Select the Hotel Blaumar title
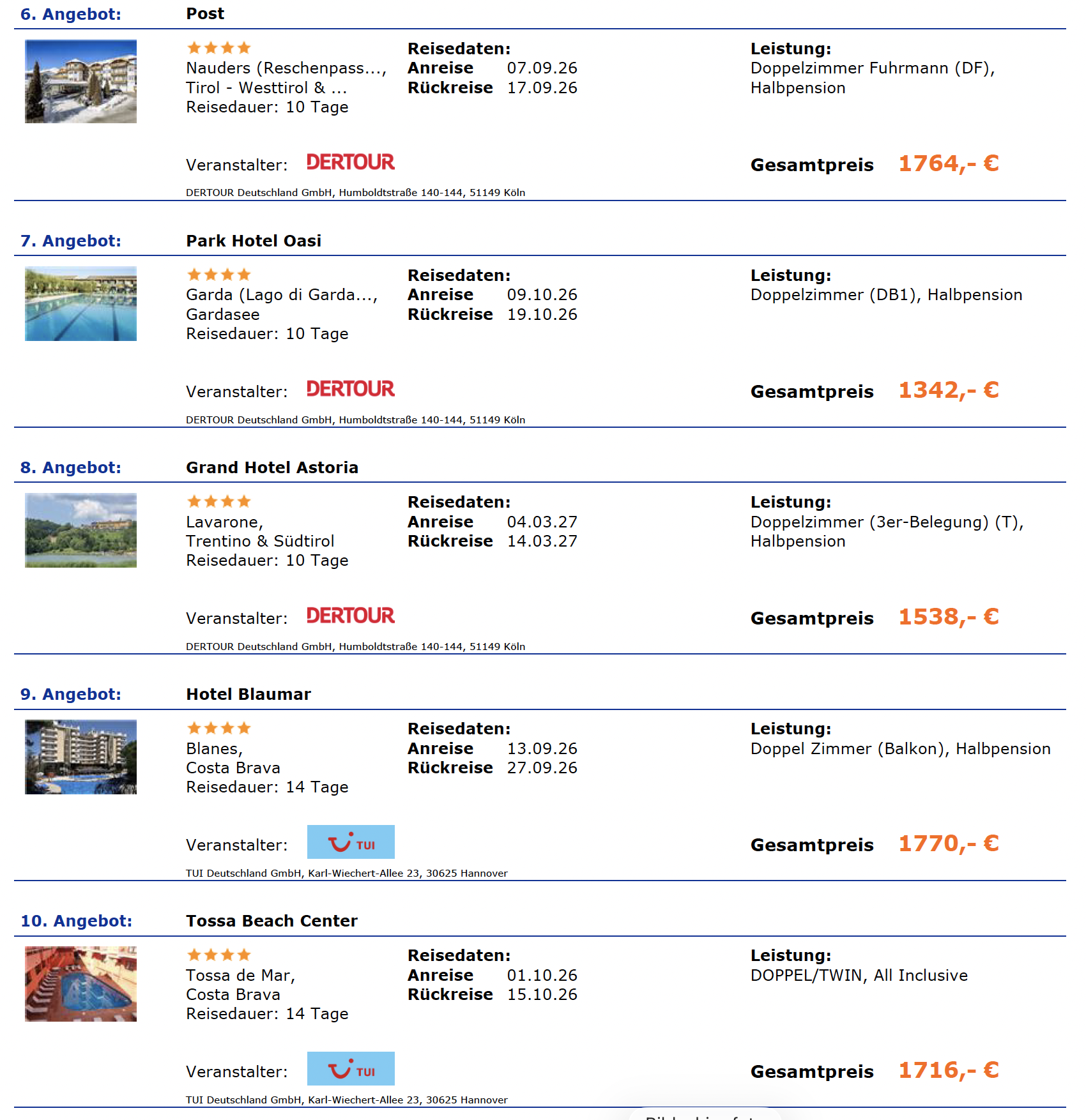Image resolution: width=1086 pixels, height=1120 pixels. tap(249, 694)
